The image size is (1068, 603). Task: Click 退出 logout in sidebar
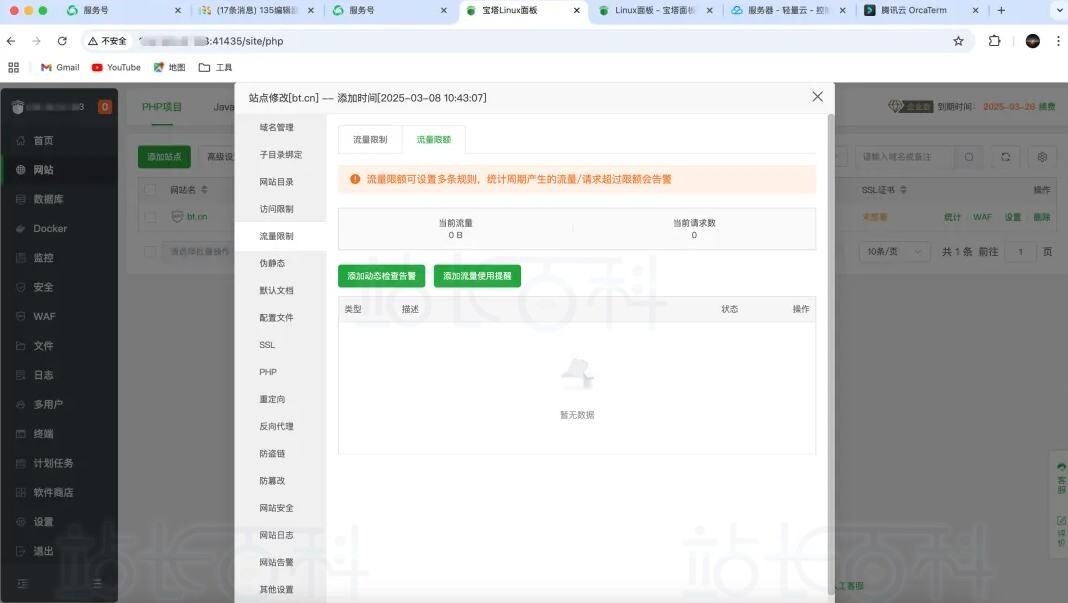pyautogui.click(x=44, y=551)
